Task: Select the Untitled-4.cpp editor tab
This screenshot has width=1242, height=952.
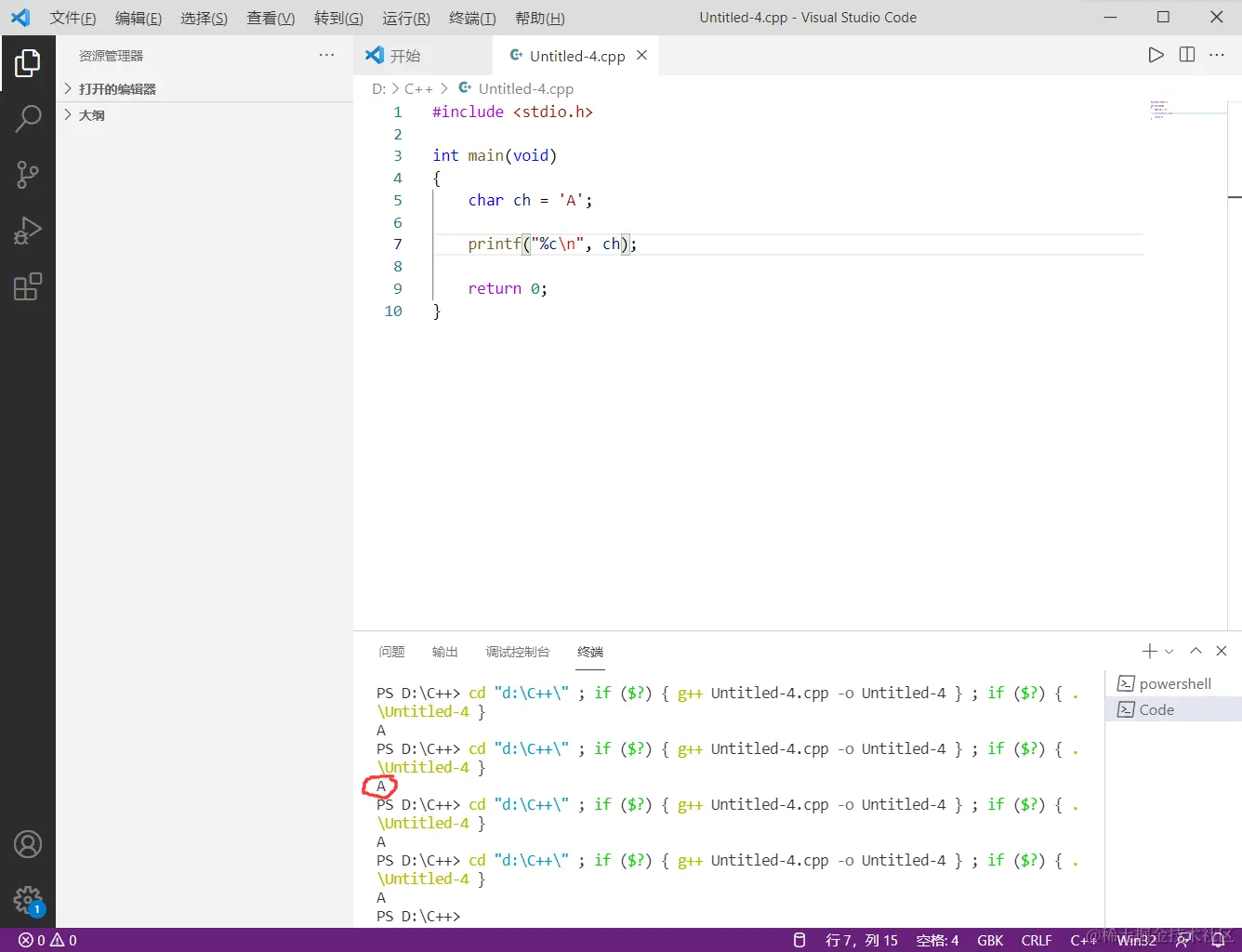Action: click(575, 56)
